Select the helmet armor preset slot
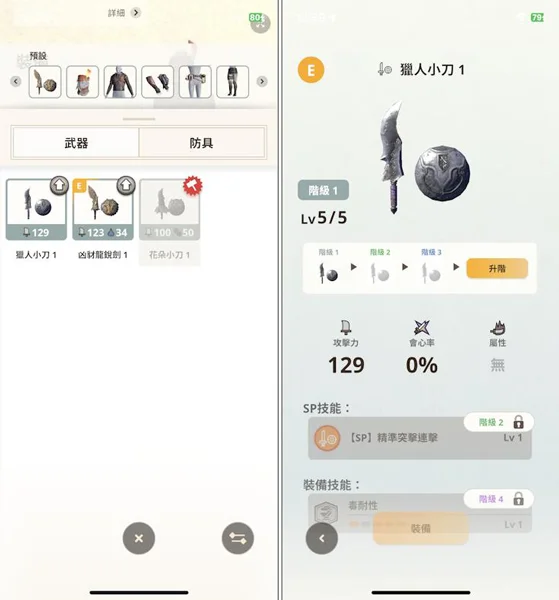The image size is (559, 600). 82,82
